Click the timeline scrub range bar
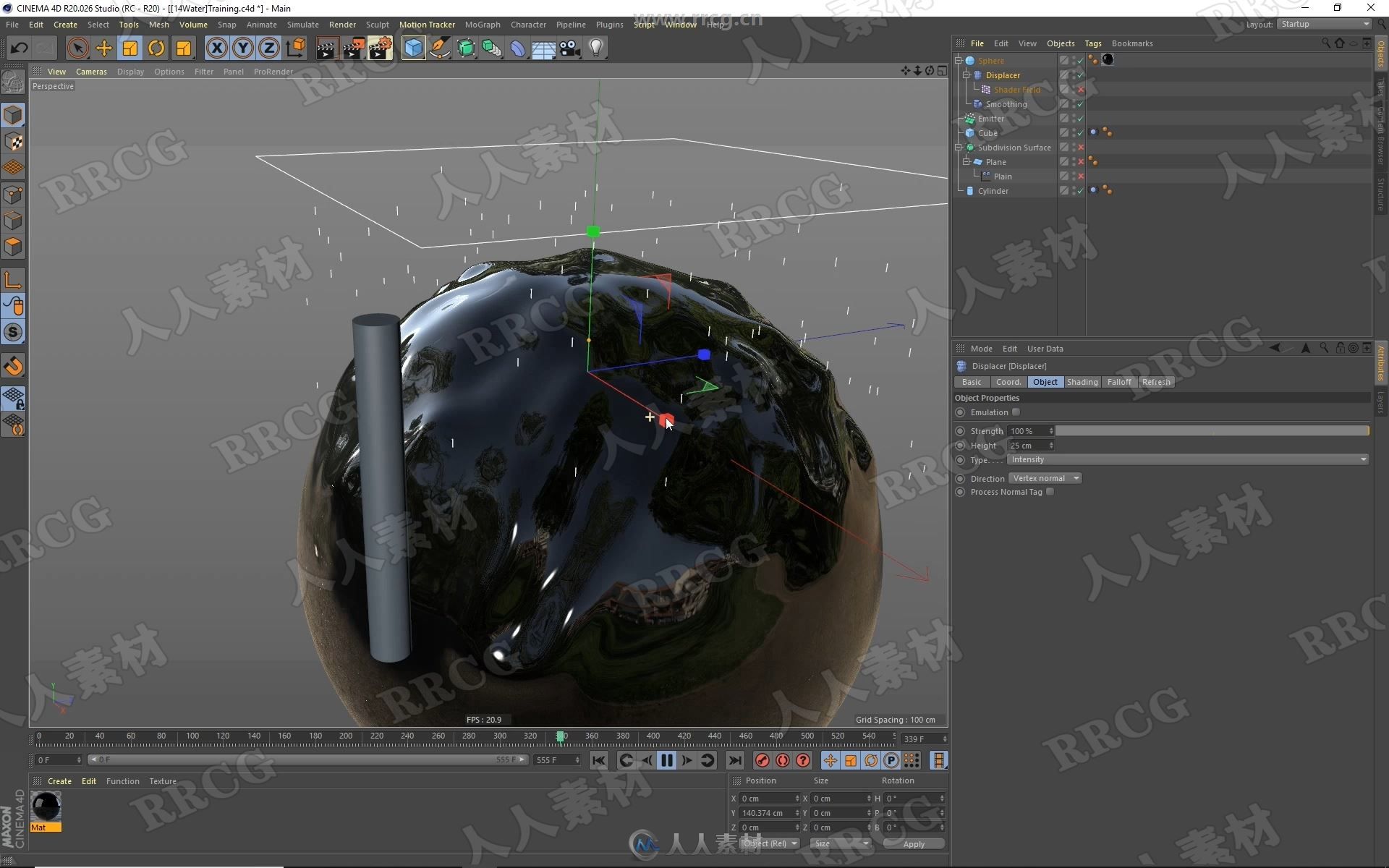This screenshot has height=868, width=1389. pos(307,759)
